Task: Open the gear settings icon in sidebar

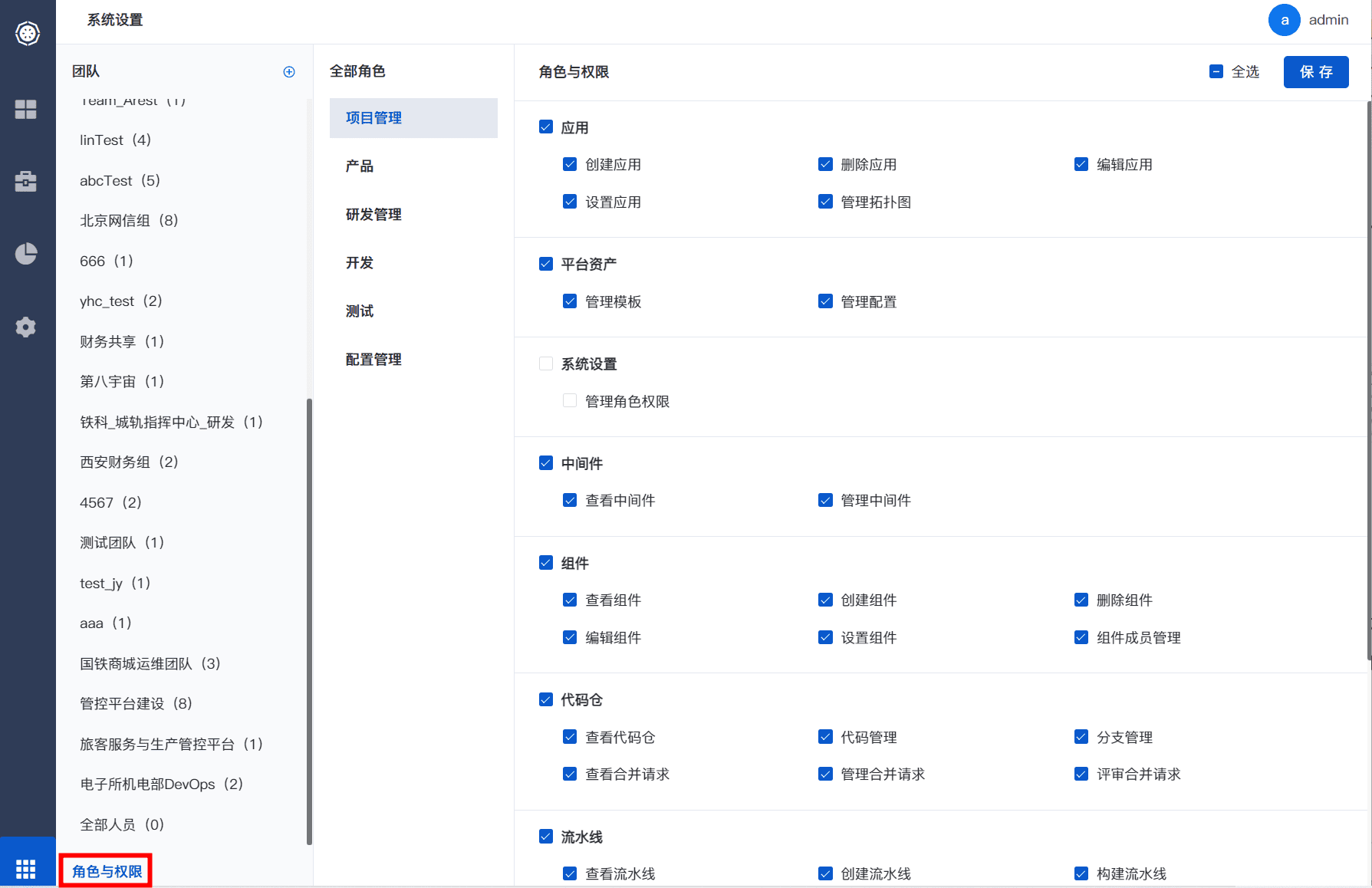Action: coord(26,327)
